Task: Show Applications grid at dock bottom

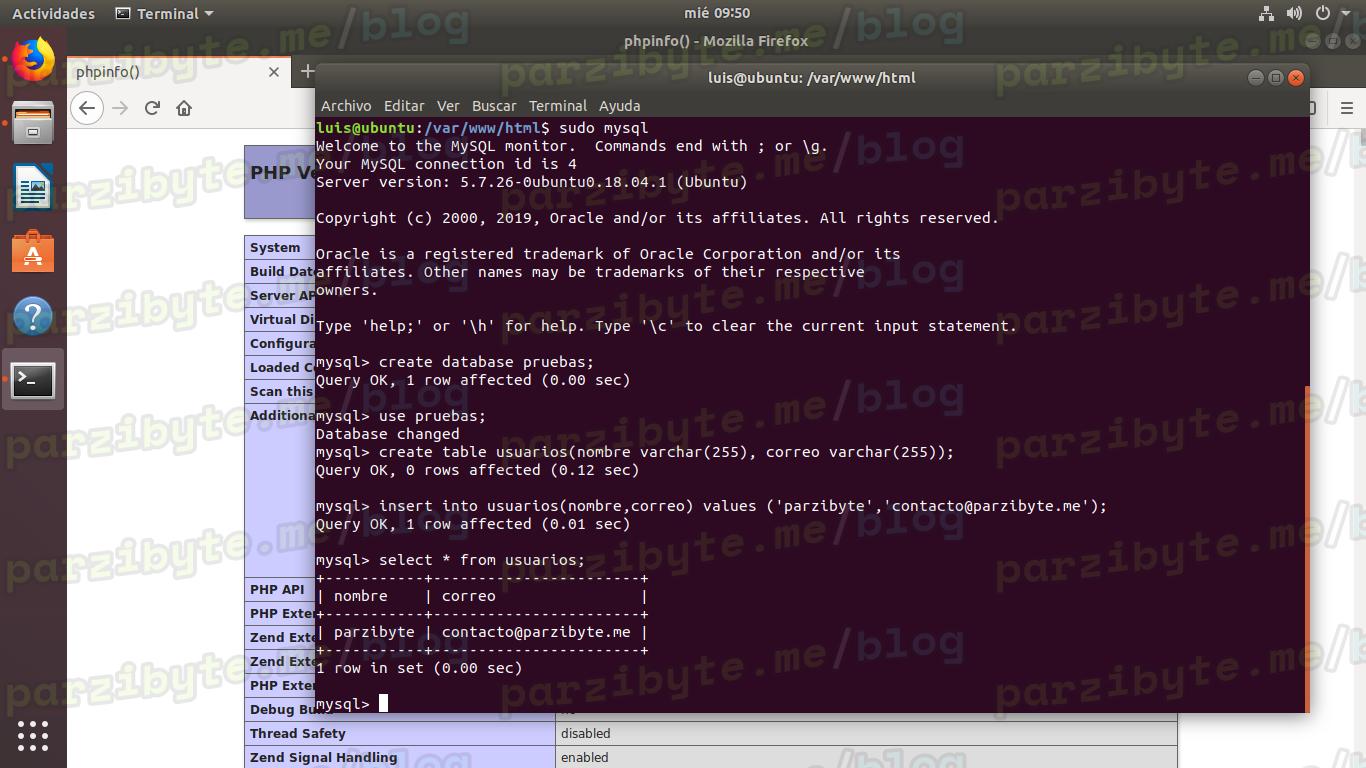Action: tap(33, 735)
